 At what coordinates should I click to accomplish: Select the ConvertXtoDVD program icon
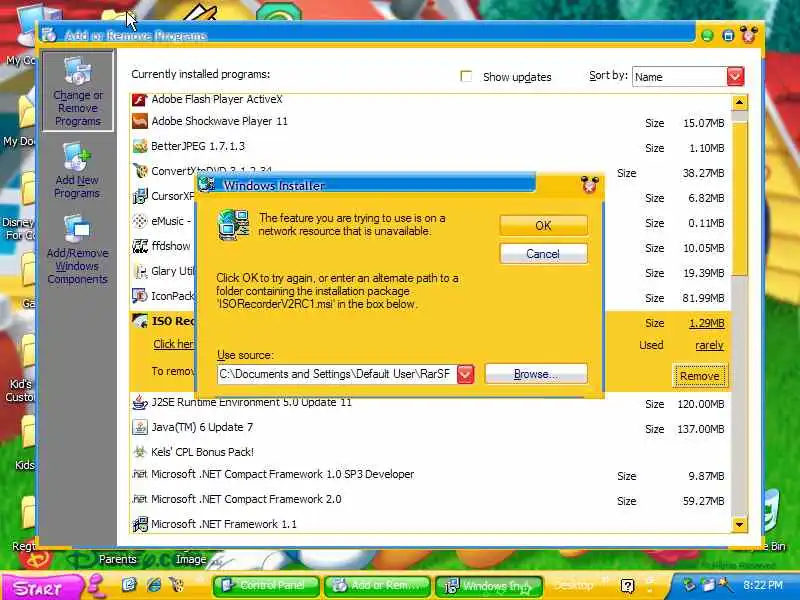click(140, 171)
